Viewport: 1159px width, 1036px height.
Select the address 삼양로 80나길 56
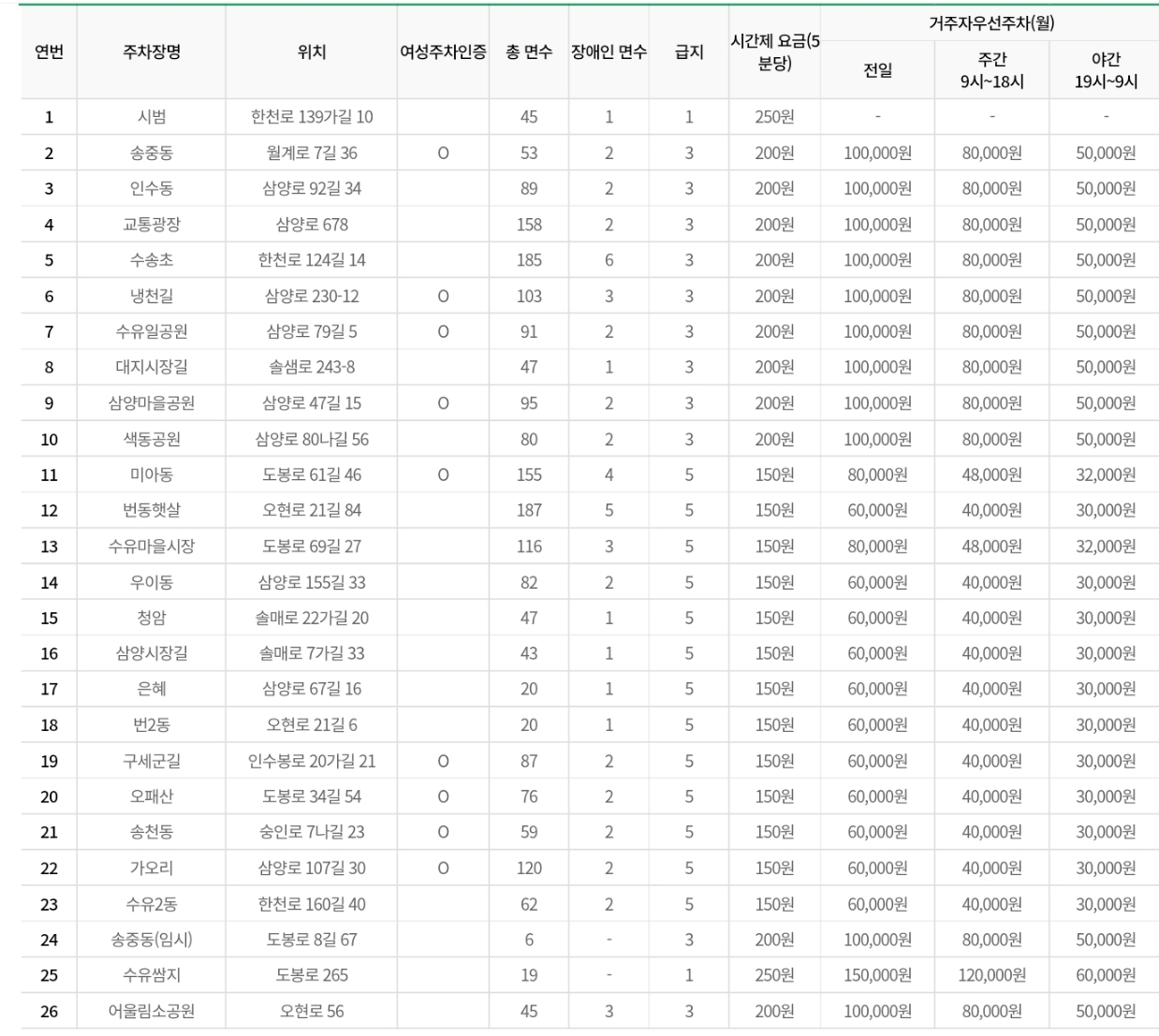point(311,439)
